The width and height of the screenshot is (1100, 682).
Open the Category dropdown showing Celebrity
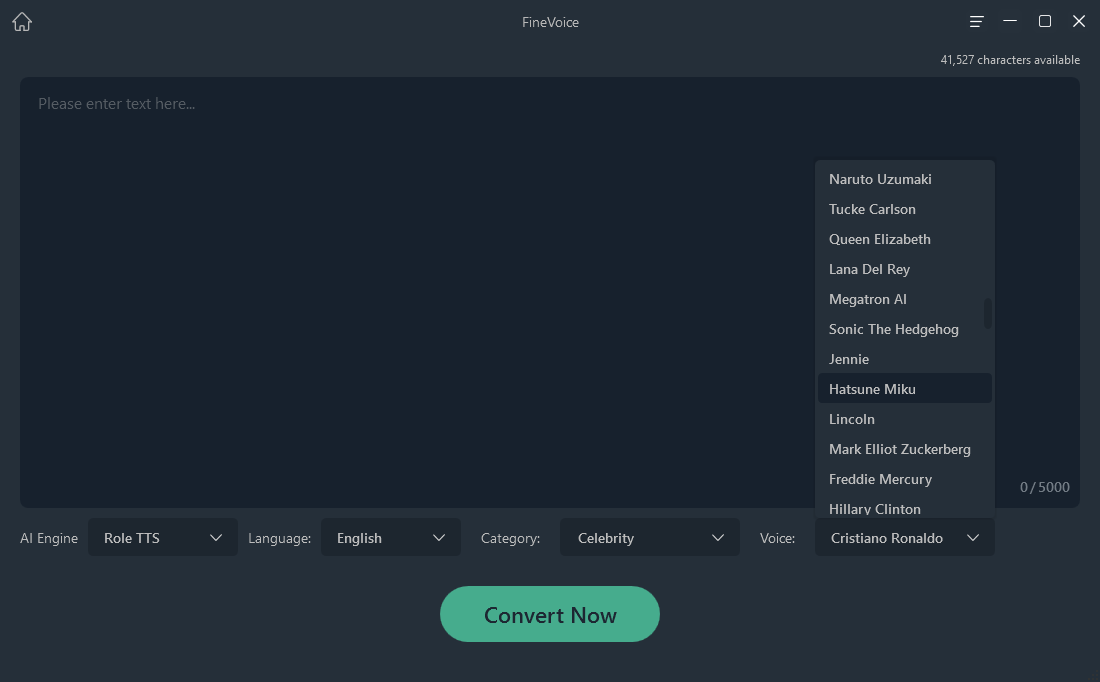click(x=650, y=537)
